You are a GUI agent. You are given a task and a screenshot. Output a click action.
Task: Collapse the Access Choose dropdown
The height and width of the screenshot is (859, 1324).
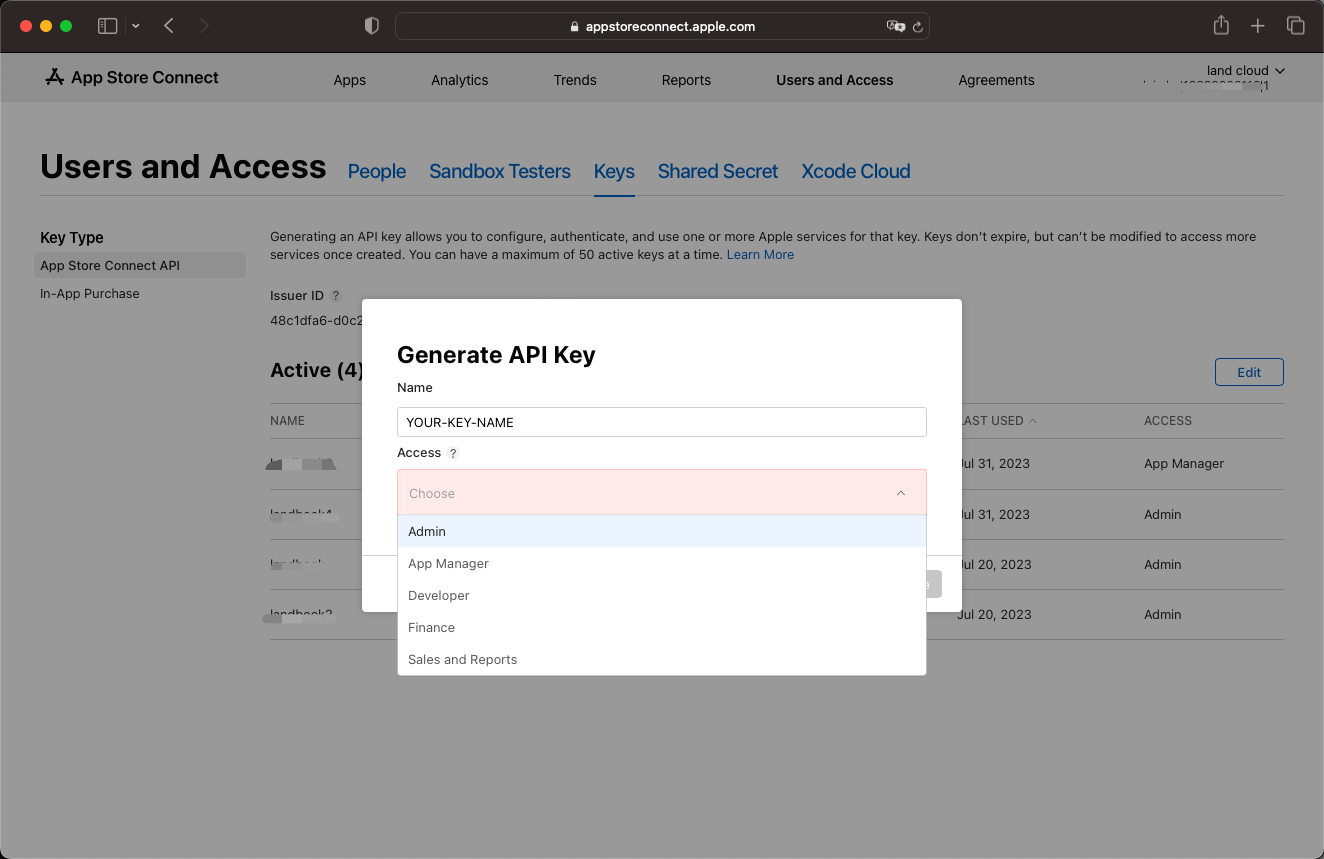[662, 493]
